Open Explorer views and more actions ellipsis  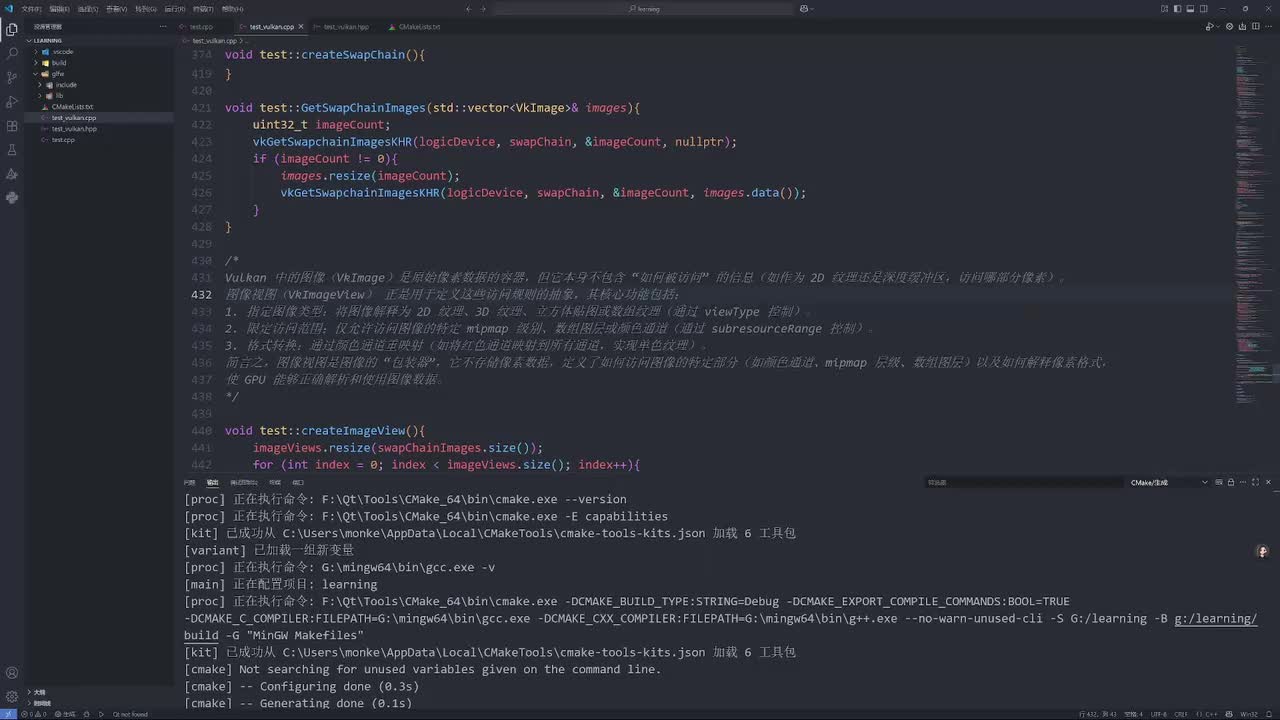163,27
